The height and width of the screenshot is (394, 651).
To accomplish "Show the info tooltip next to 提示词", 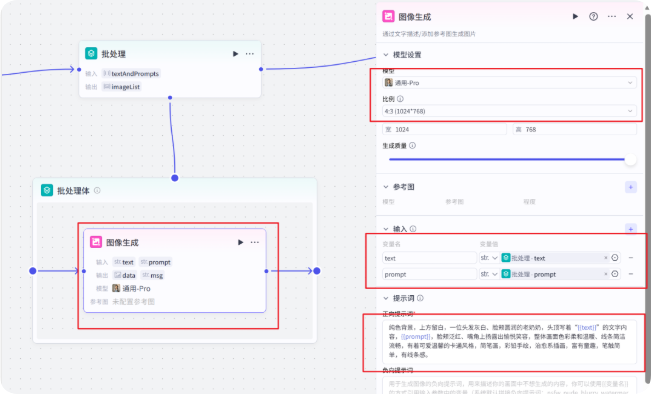I will pyautogui.click(x=420, y=298).
